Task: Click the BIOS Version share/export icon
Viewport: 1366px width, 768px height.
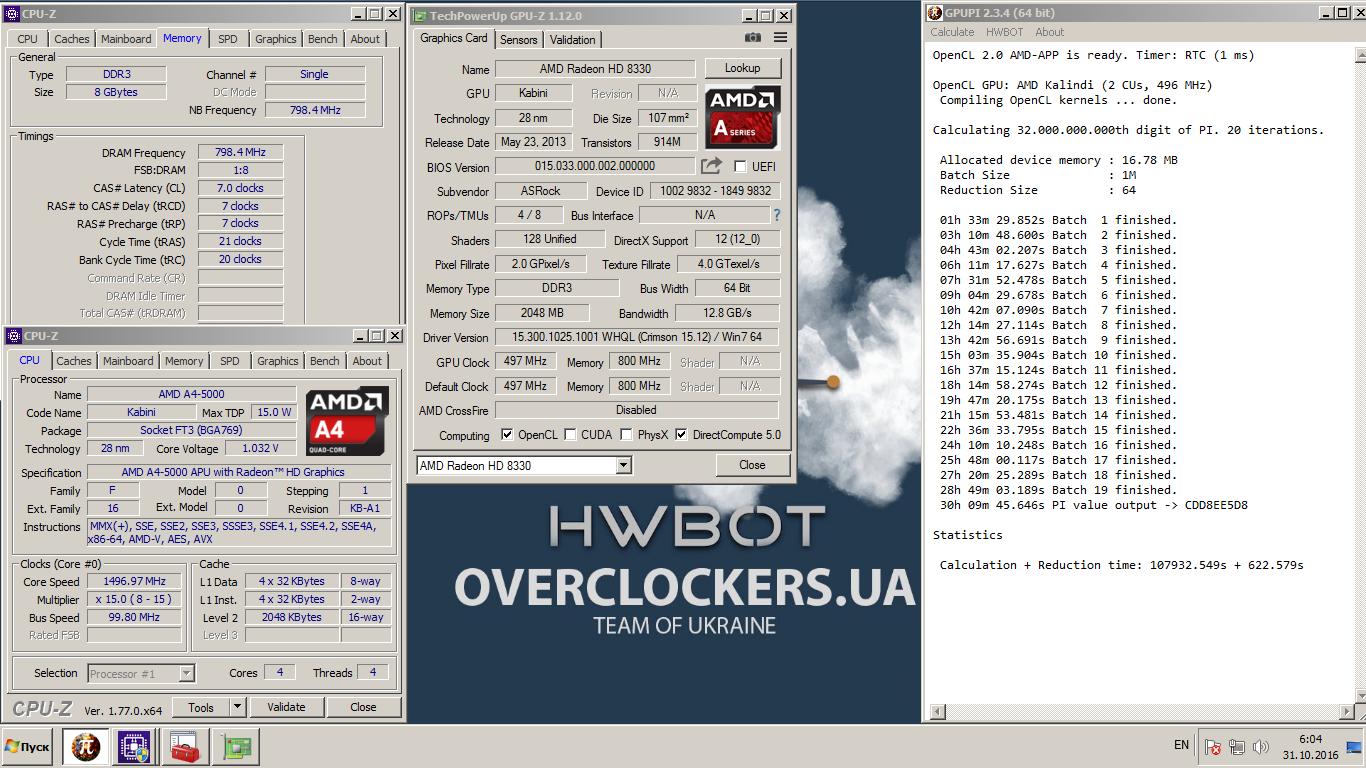Action: pos(711,166)
